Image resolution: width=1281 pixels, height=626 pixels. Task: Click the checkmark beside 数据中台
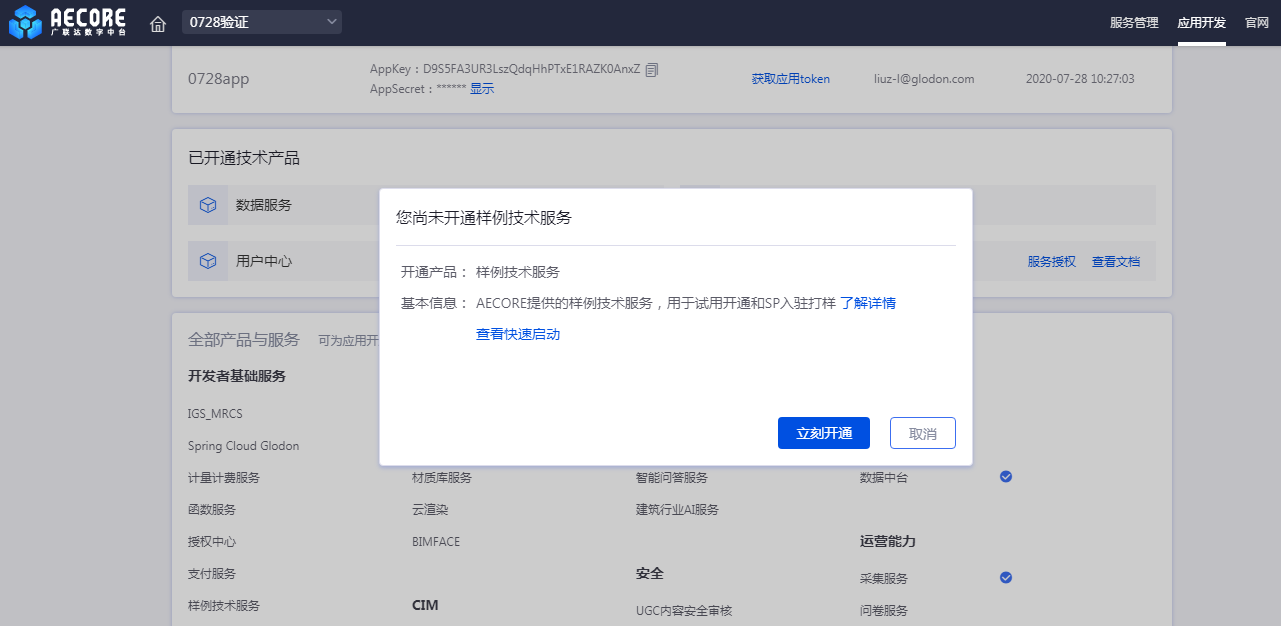[x=1006, y=477]
